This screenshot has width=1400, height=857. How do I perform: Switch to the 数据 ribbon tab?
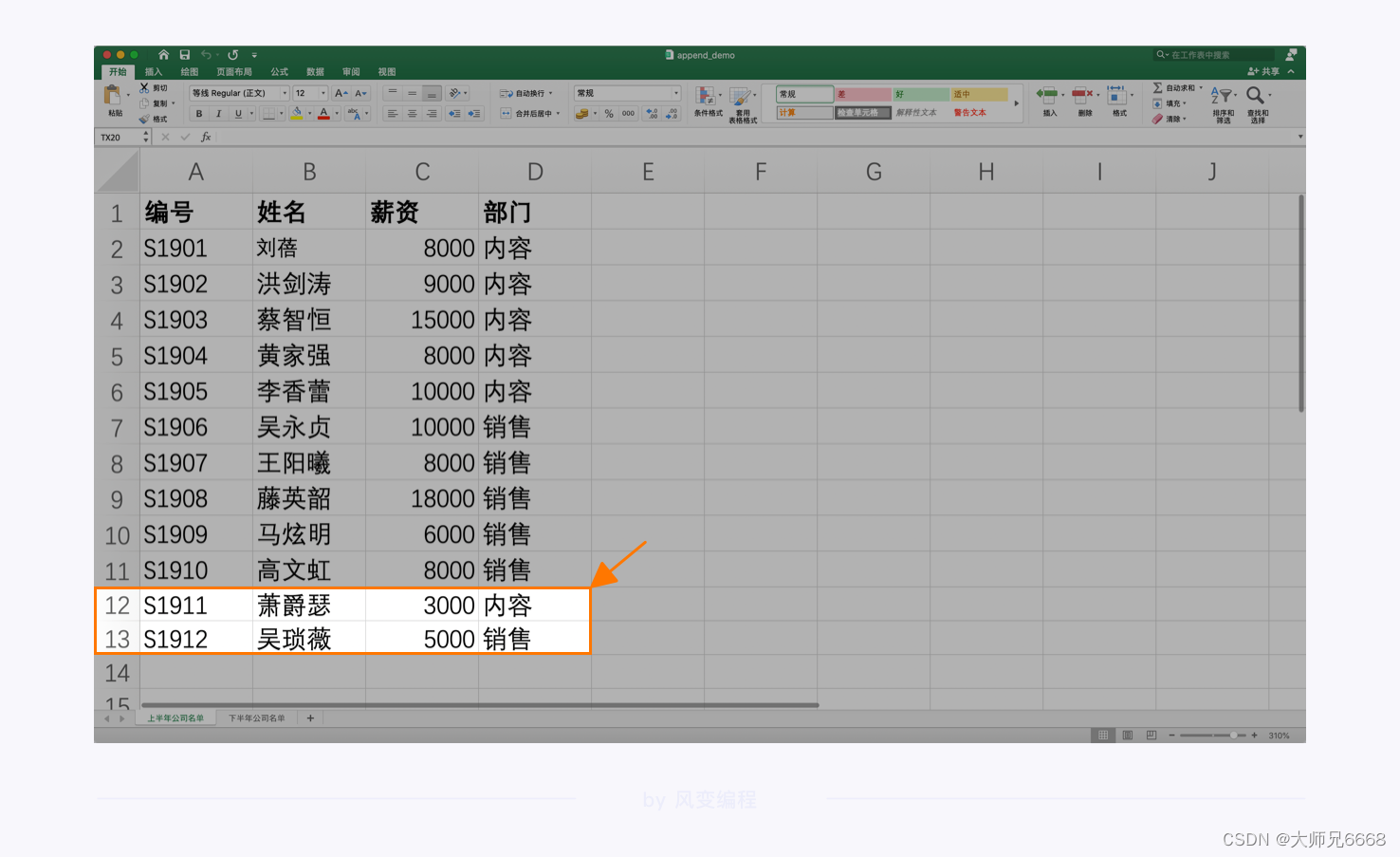point(315,72)
